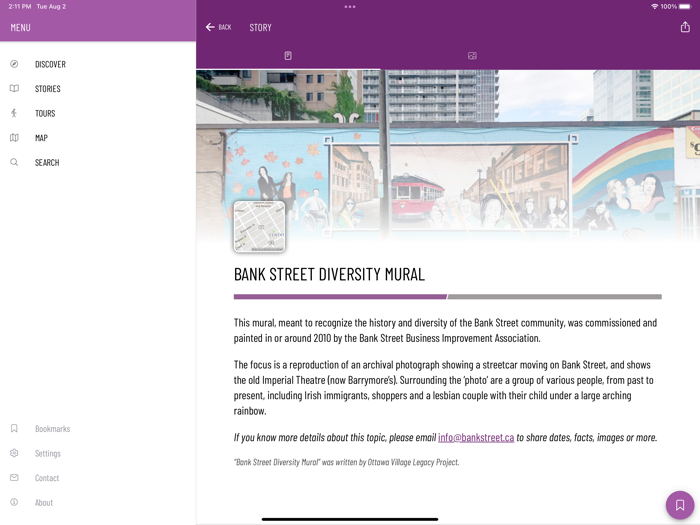Open the Discover compass icon
Viewport: 700px width, 525px height.
pyautogui.click(x=14, y=64)
